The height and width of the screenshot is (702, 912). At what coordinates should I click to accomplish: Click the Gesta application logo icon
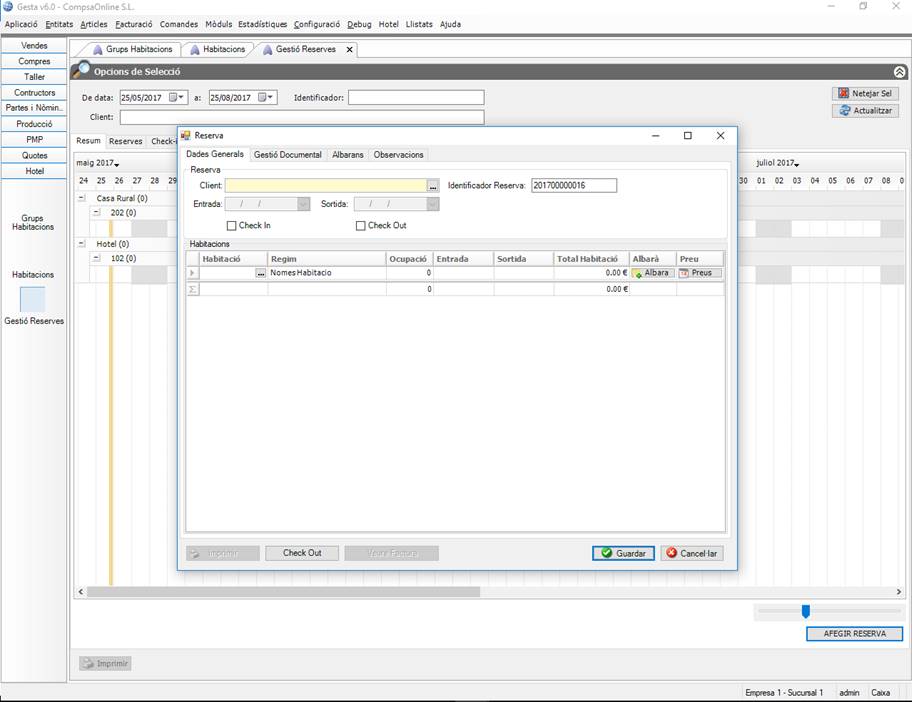click(x=8, y=7)
